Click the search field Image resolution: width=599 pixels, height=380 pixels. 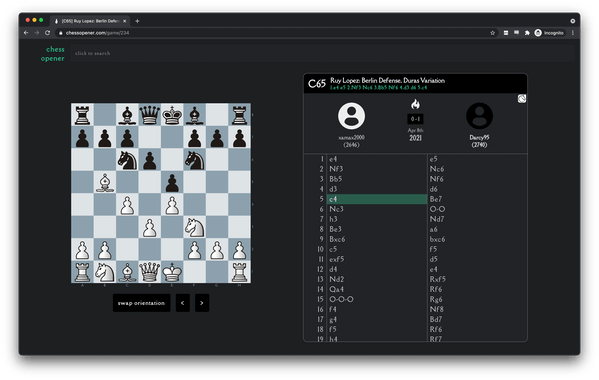click(322, 53)
